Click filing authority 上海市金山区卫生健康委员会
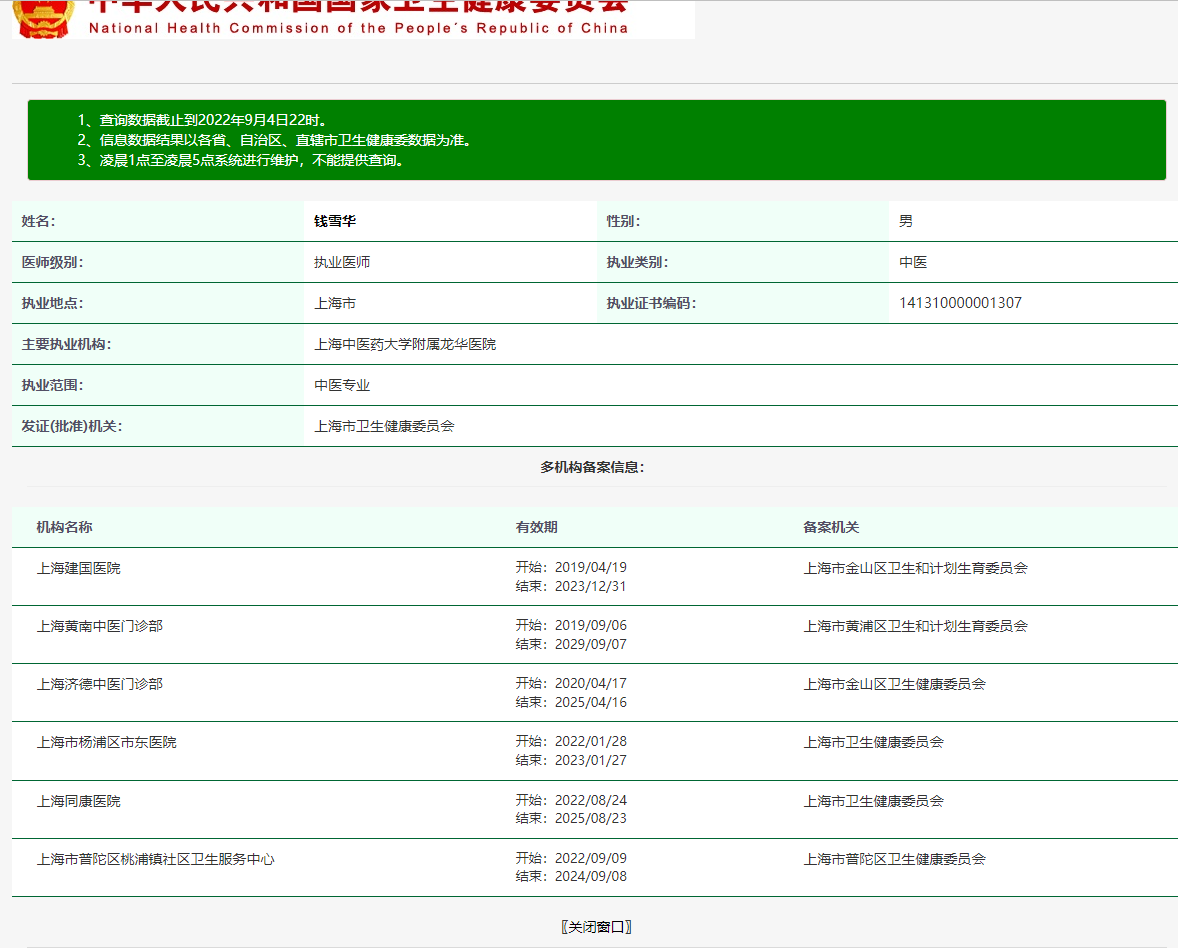The height and width of the screenshot is (948, 1178). click(x=895, y=684)
